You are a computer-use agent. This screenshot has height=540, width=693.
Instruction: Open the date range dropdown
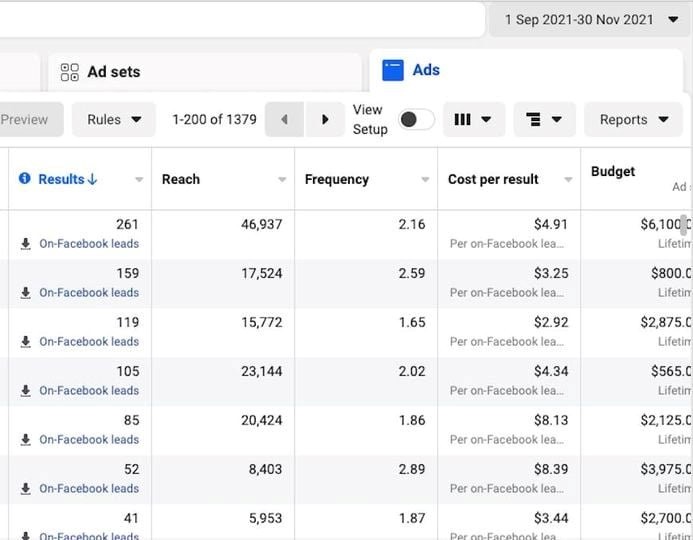click(590, 19)
